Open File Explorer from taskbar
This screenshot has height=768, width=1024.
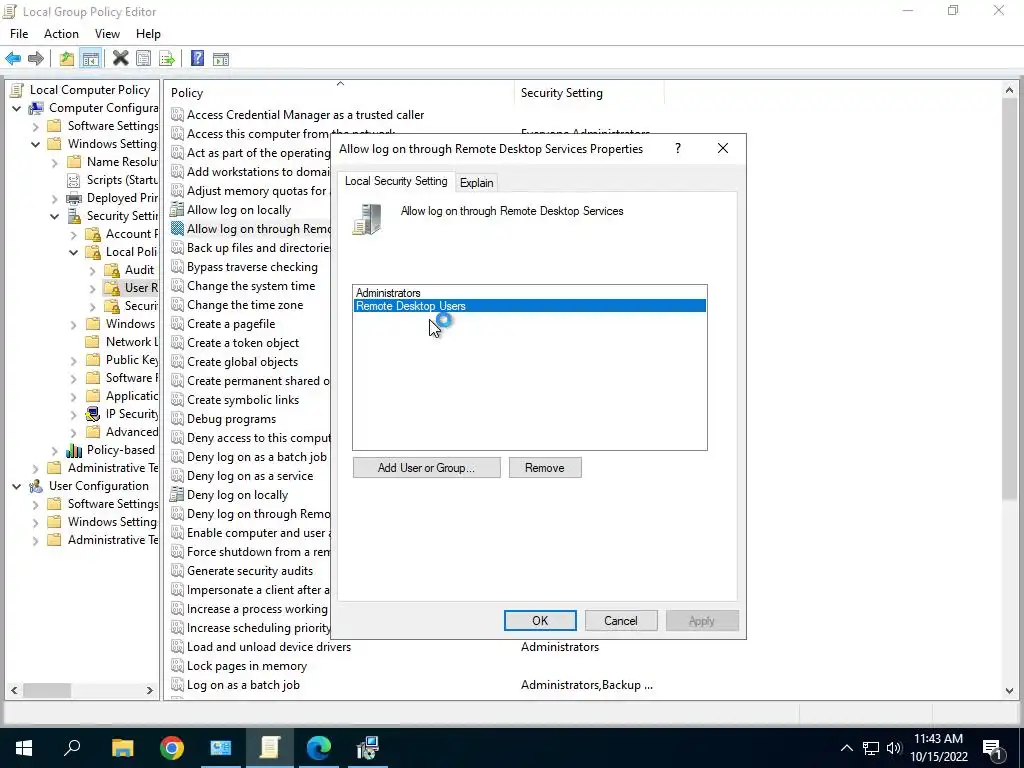click(122, 748)
